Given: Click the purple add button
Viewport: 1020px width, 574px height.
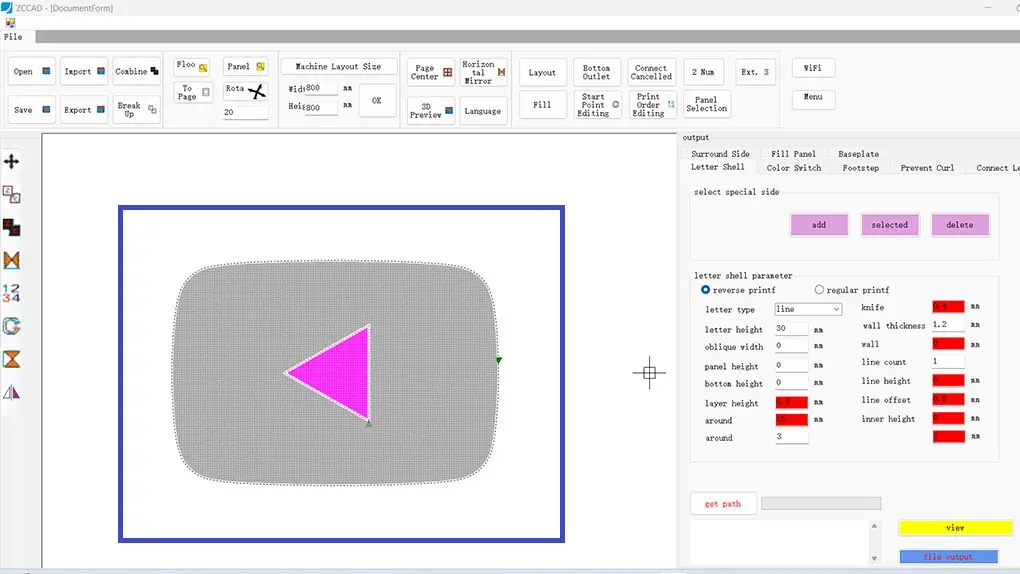Looking at the screenshot, I should coord(819,225).
